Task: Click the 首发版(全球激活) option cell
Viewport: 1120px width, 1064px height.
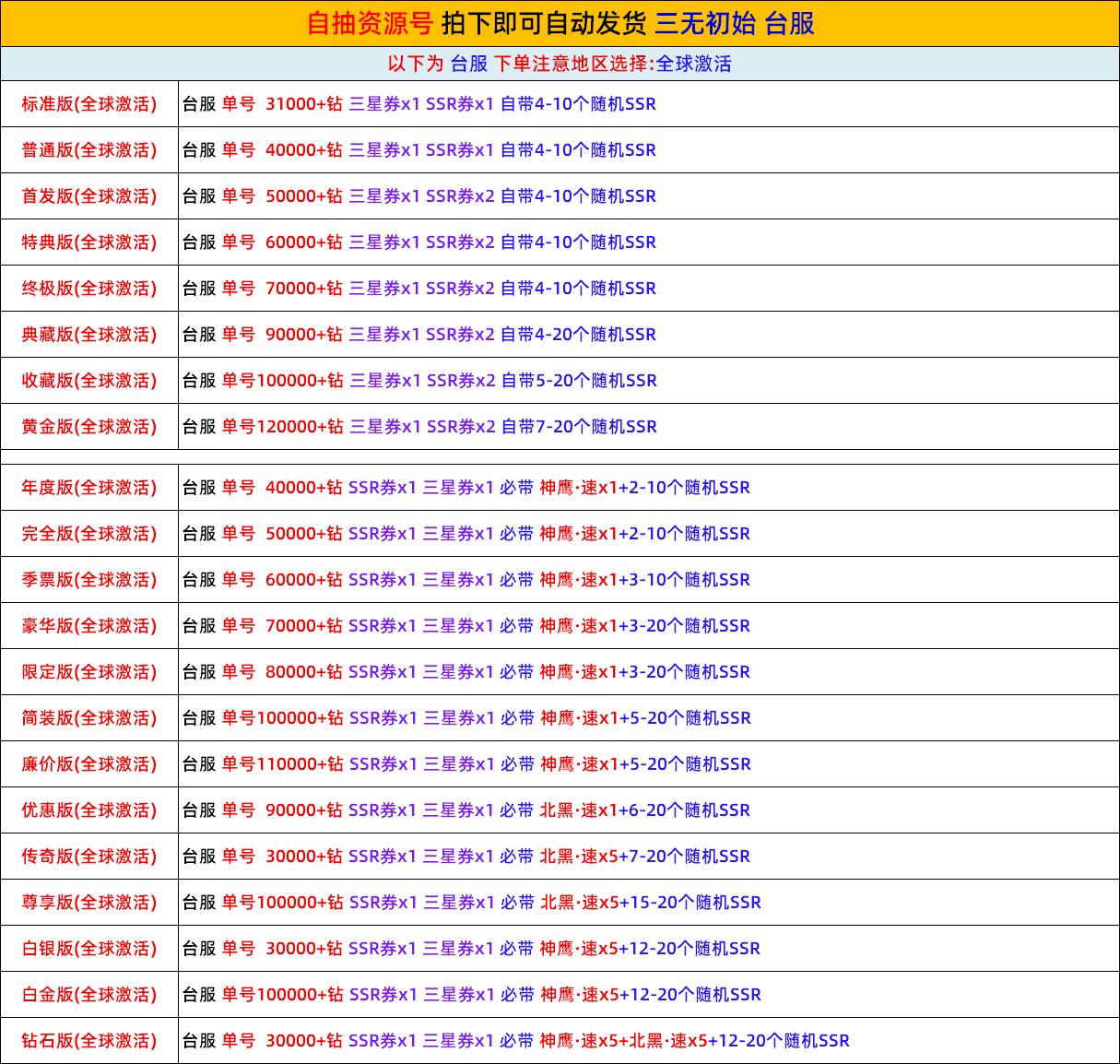Action: pyautogui.click(x=89, y=196)
